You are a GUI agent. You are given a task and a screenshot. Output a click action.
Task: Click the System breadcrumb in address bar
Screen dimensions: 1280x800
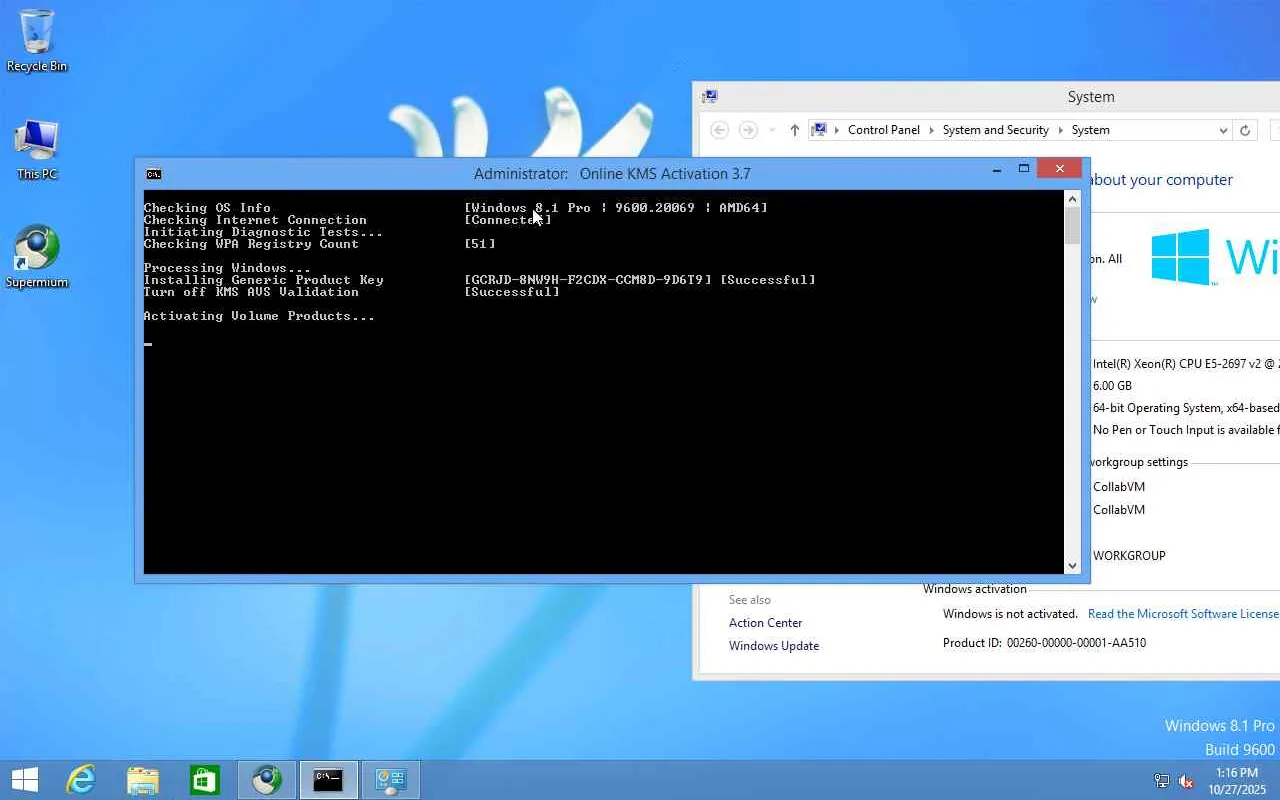(x=1091, y=130)
